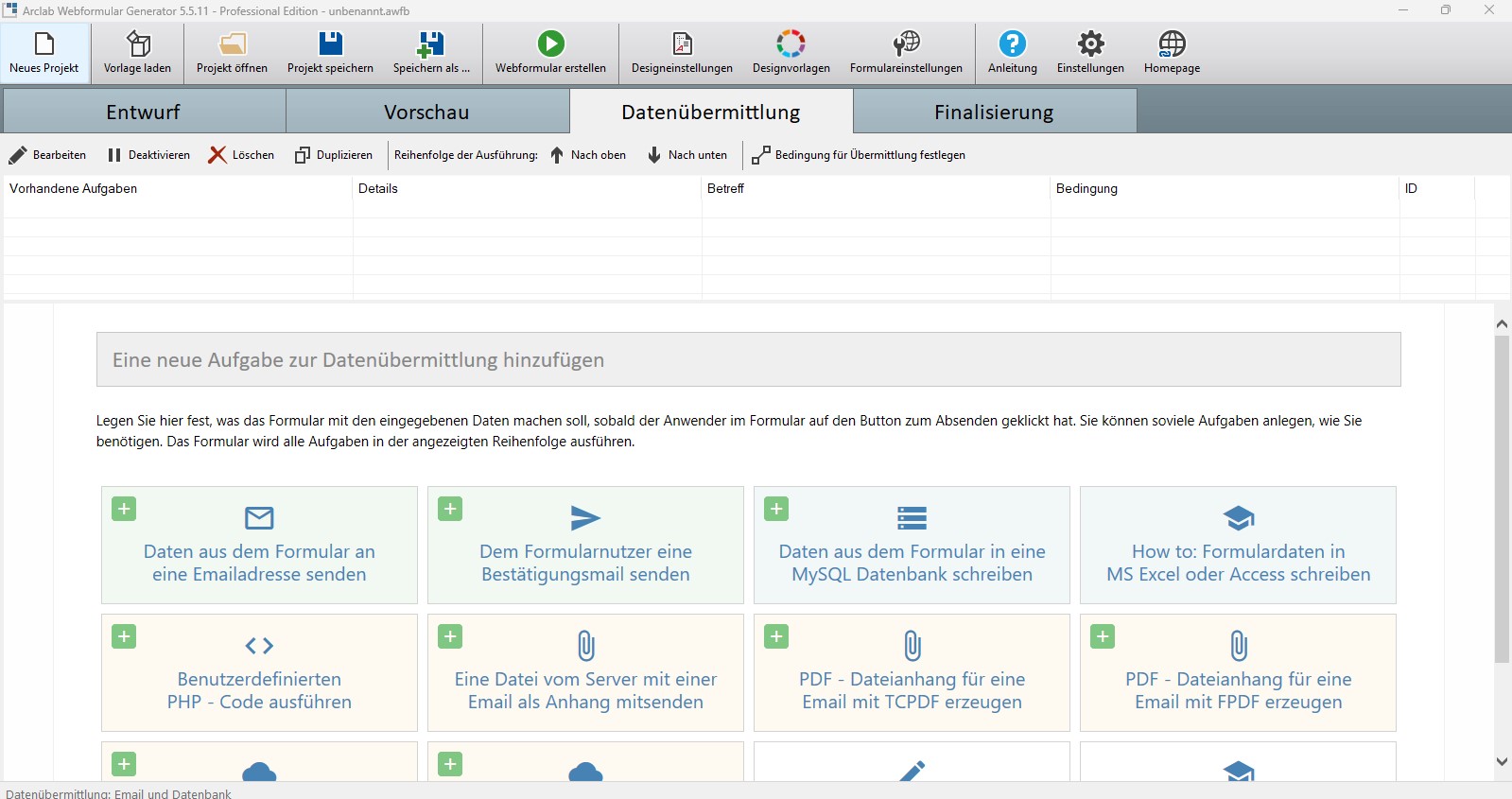Choose Daten an eine Emailadresse senden tile
The image size is (1512, 799).
pos(259,546)
